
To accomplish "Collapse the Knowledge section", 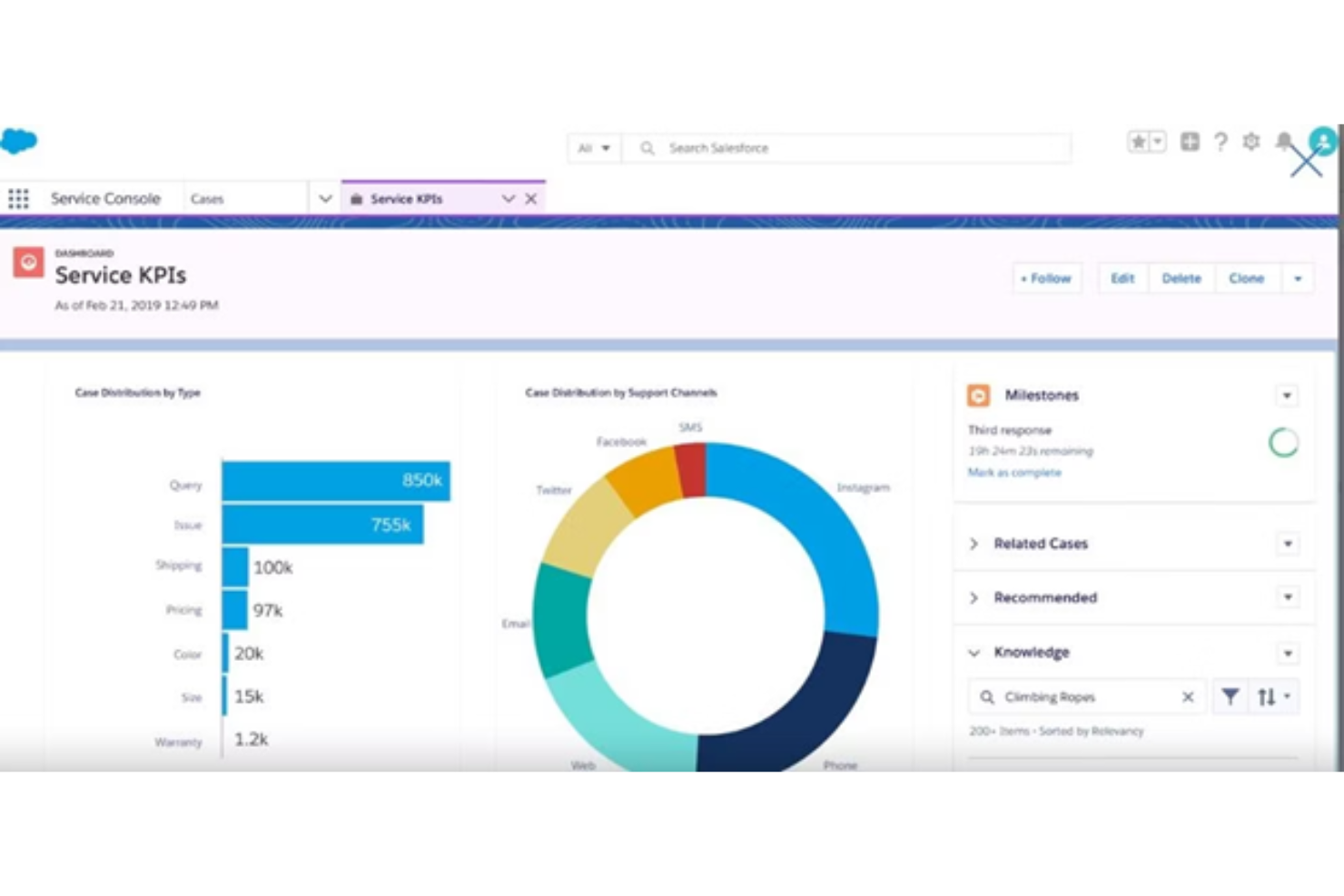I will tap(974, 653).
